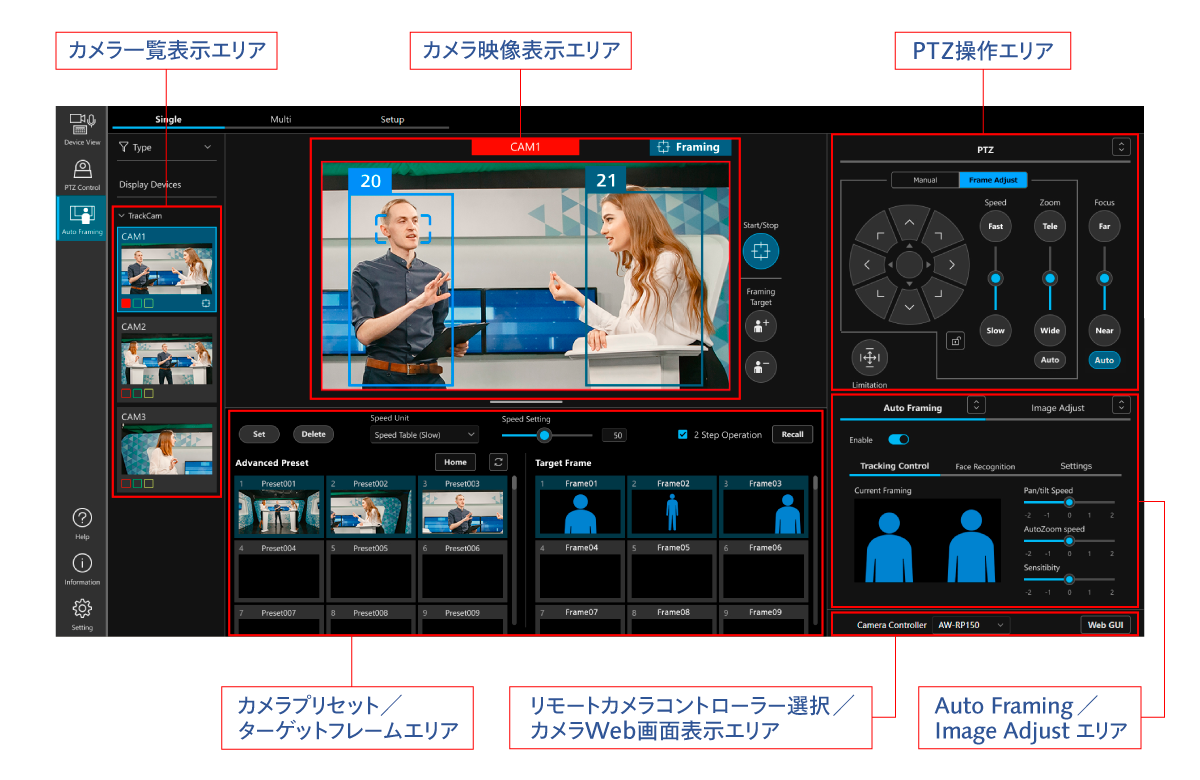The image size is (1200, 780).
Task: Expand the Type filter dropdown
Action: click(x=165, y=147)
